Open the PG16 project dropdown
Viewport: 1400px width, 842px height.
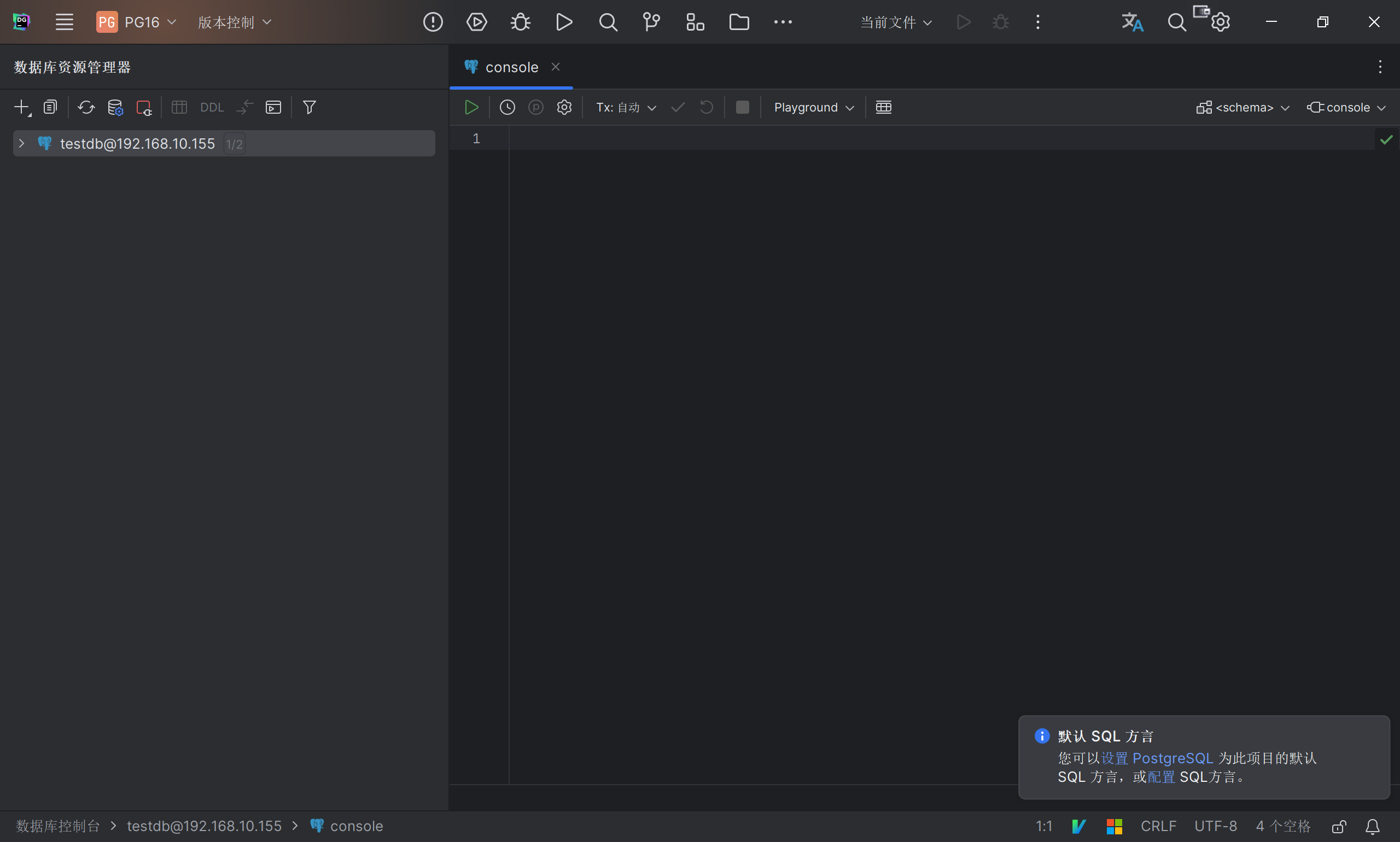point(137,22)
